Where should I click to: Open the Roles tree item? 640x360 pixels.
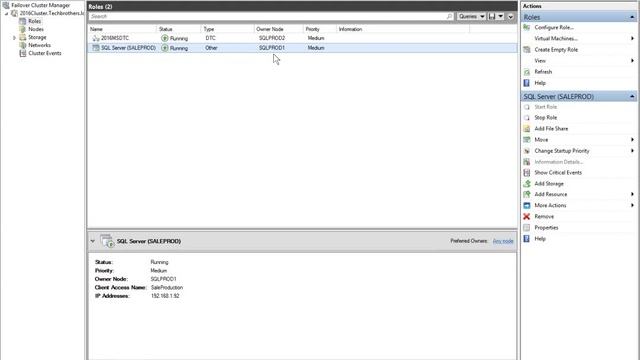[34, 21]
